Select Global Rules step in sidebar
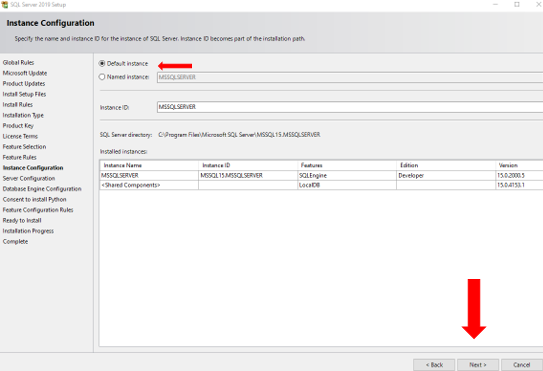Screen dimensions: 543x371 tap(18, 63)
